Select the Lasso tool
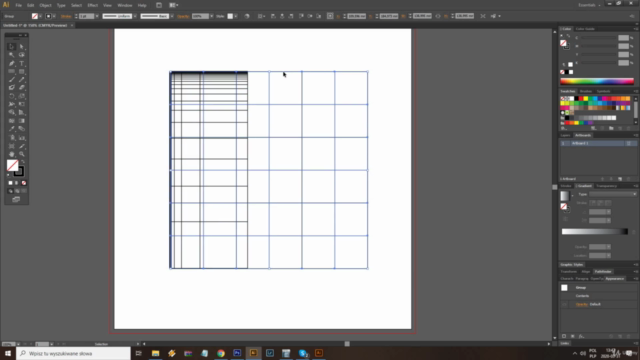Image resolution: width=640 pixels, height=360 pixels. point(22,55)
